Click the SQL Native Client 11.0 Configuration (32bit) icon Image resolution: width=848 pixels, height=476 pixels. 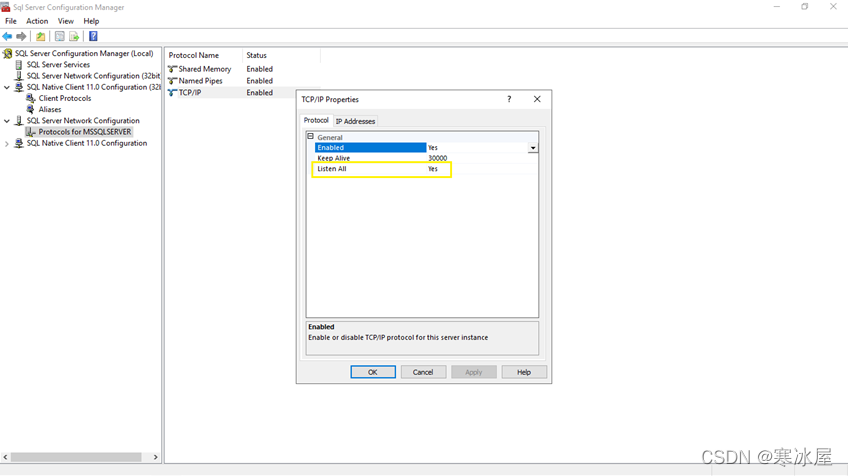(19, 87)
